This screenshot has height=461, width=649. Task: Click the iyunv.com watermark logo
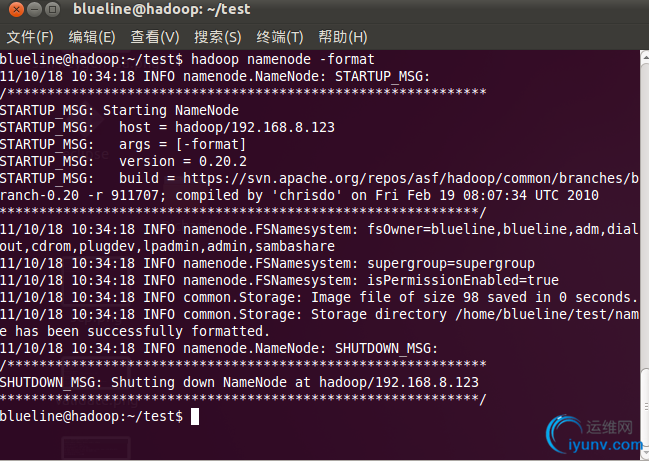[594, 435]
